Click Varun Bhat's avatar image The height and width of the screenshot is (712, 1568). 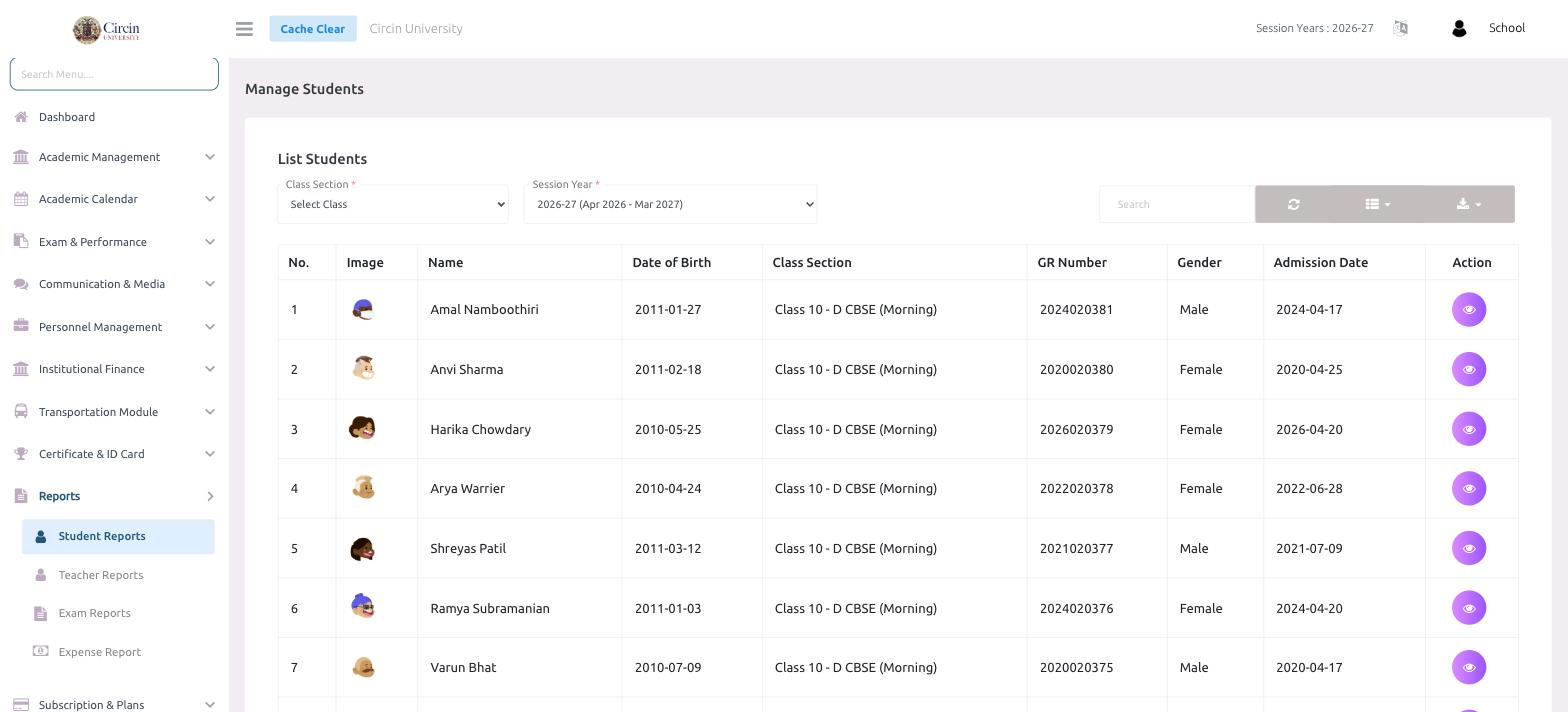363,666
